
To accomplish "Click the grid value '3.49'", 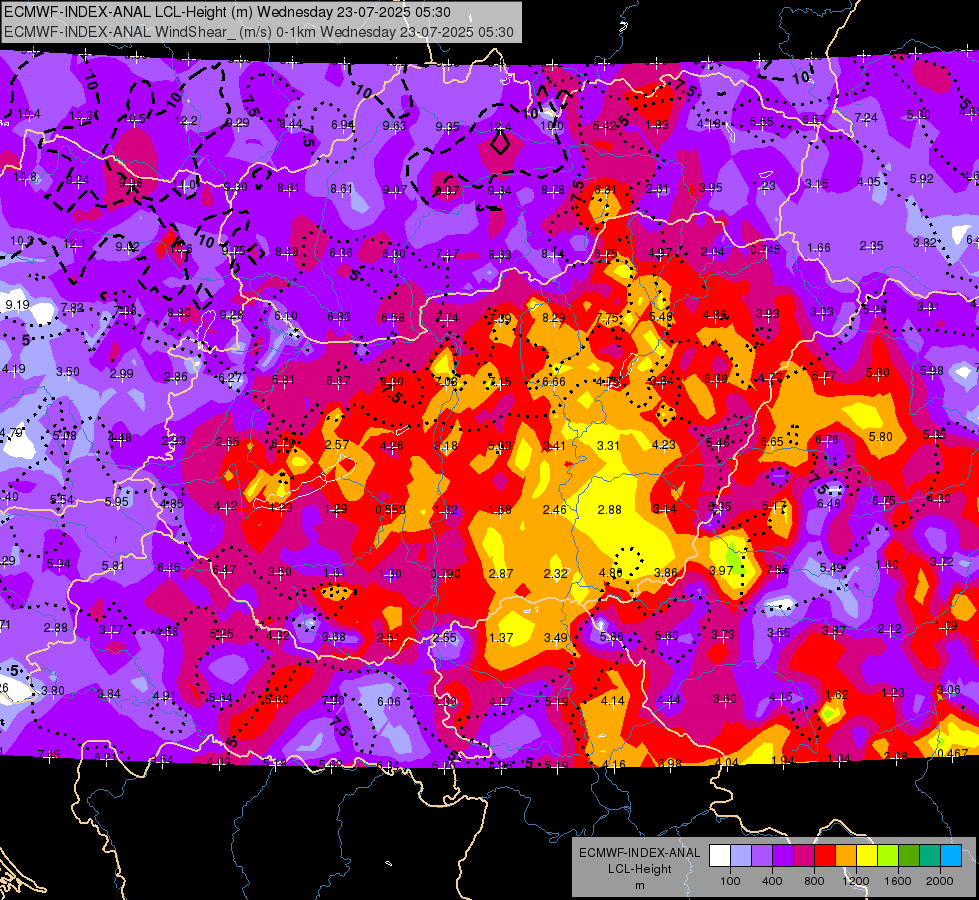I will point(555,638).
